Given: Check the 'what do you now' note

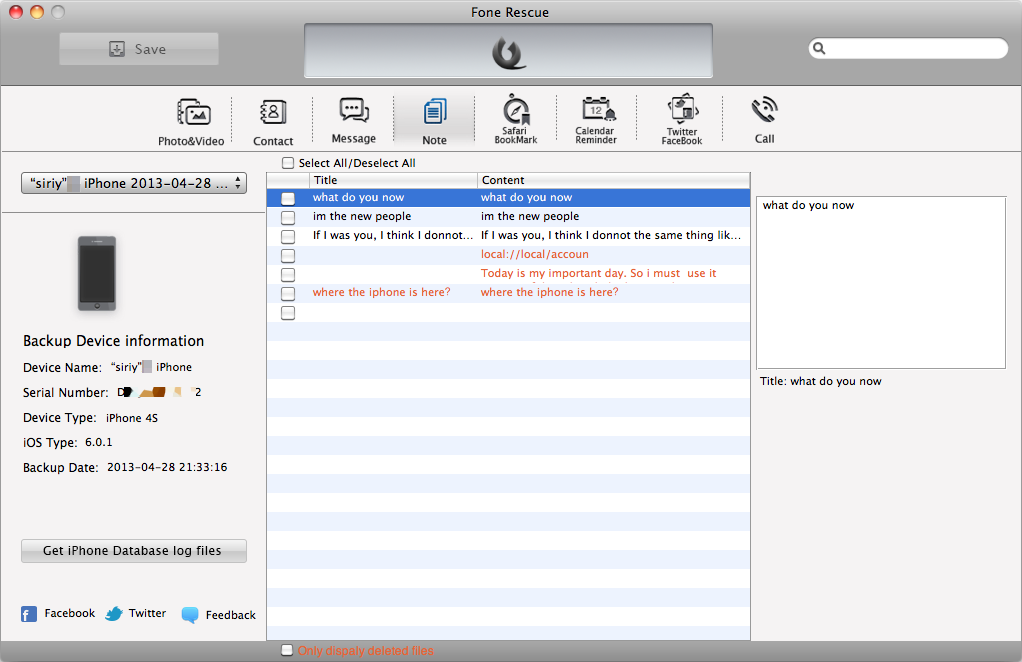Looking at the screenshot, I should 288,198.
